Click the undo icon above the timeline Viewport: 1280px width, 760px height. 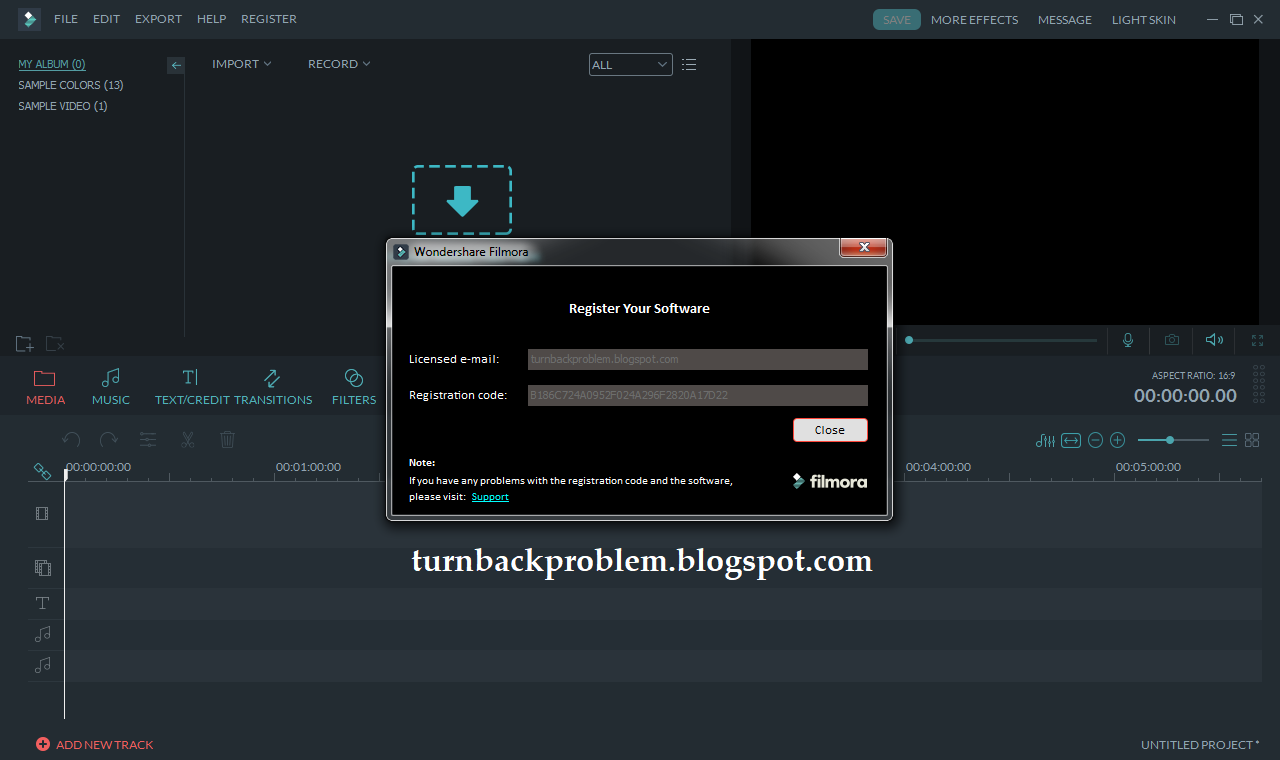71,439
